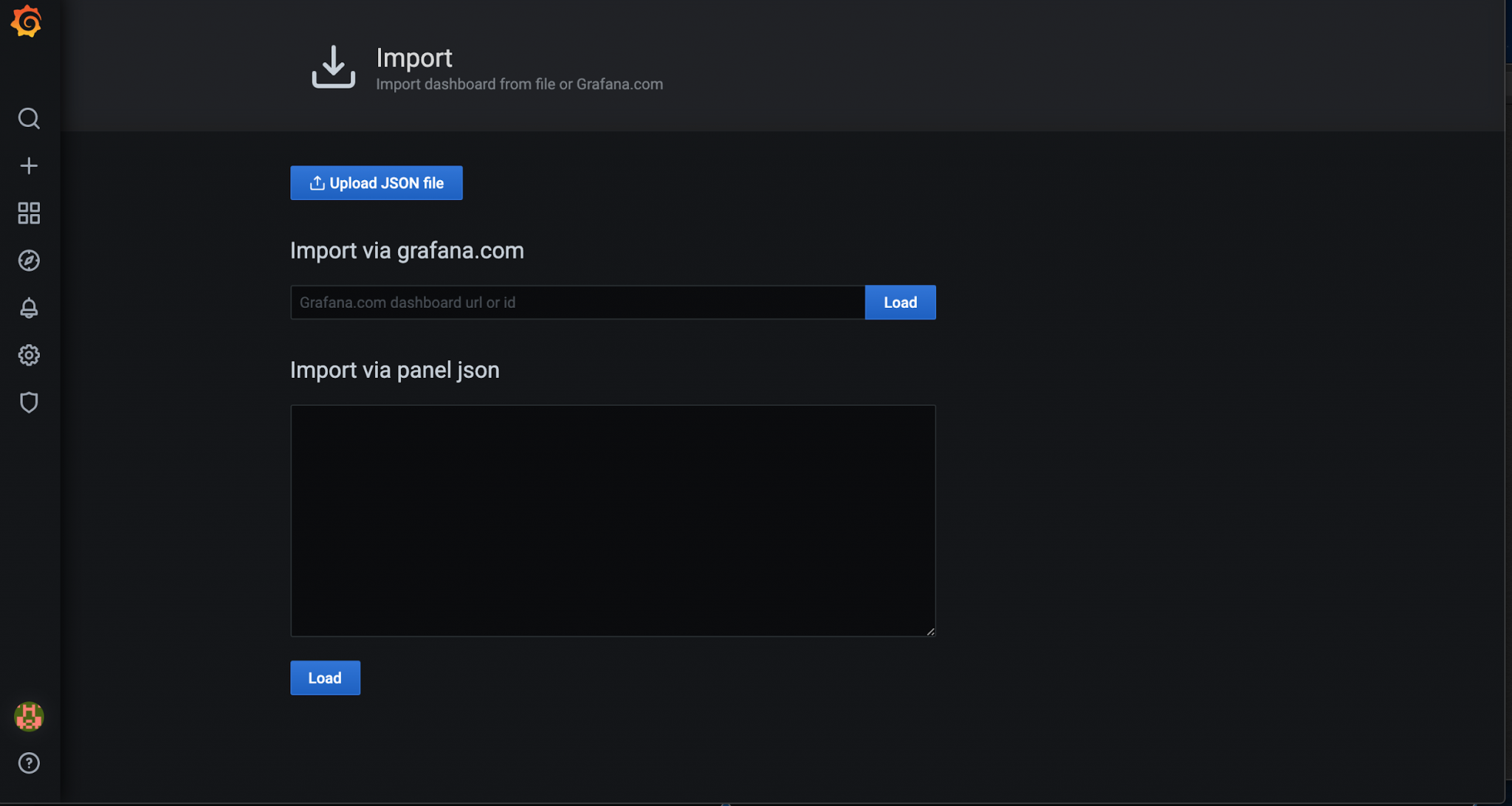This screenshot has height=806, width=1512.
Task: Click the Import page title text
Action: coord(413,58)
